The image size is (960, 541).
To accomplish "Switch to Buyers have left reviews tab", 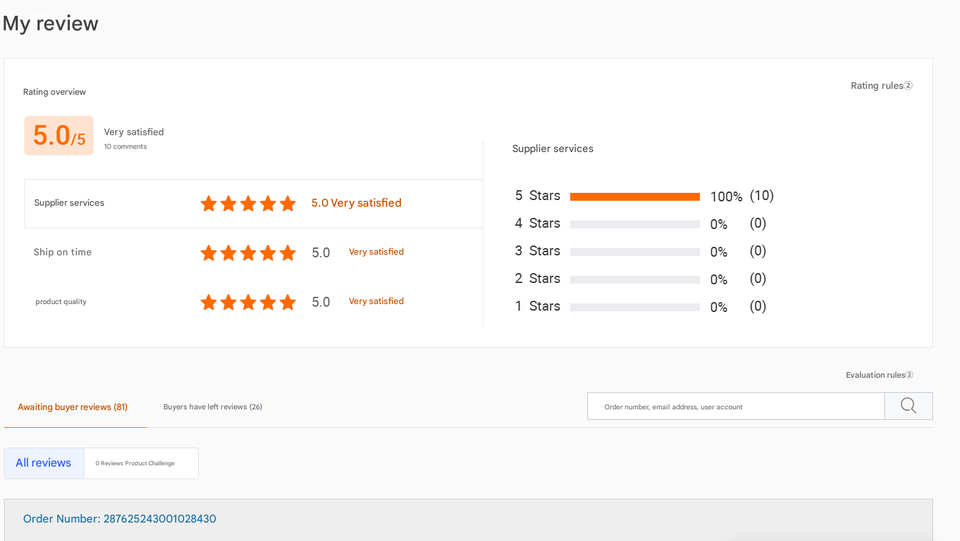I will pos(212,407).
